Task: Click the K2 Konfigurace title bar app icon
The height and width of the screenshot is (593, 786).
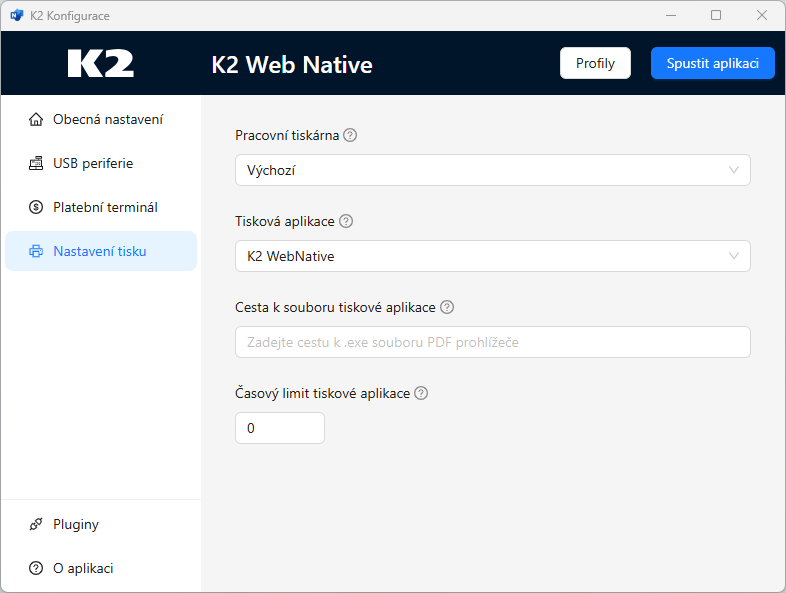Action: (x=17, y=16)
